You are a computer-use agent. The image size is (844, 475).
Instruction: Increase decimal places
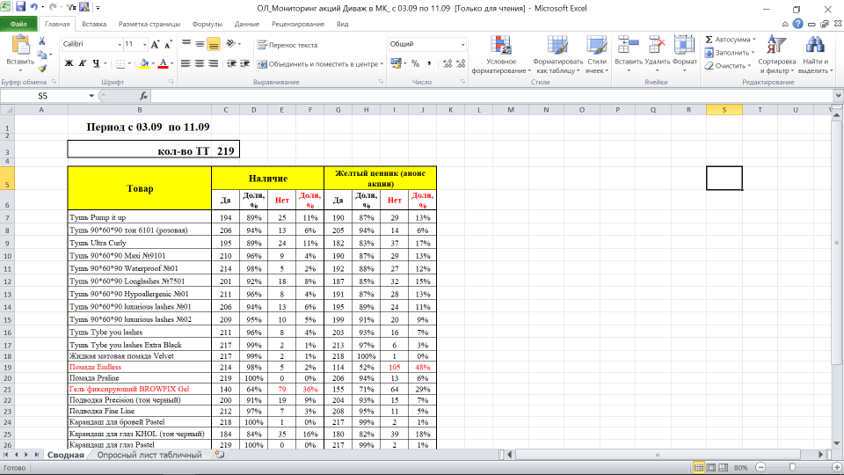tap(447, 64)
